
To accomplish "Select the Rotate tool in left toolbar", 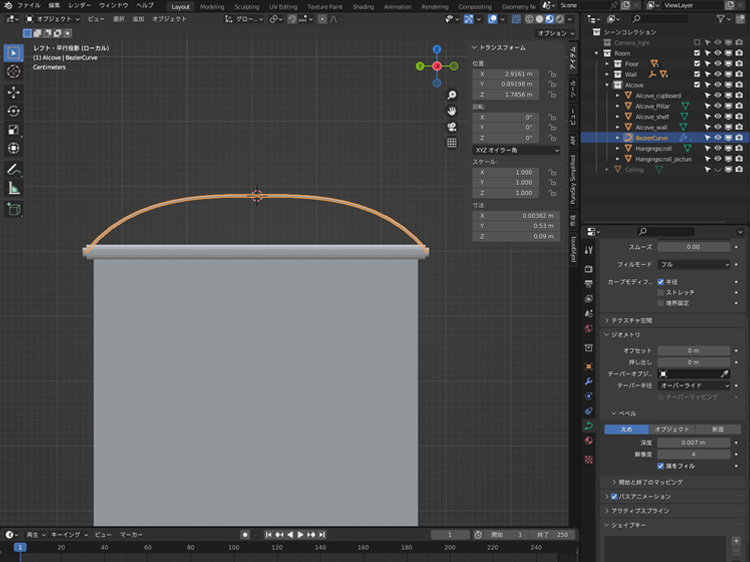I will click(14, 110).
